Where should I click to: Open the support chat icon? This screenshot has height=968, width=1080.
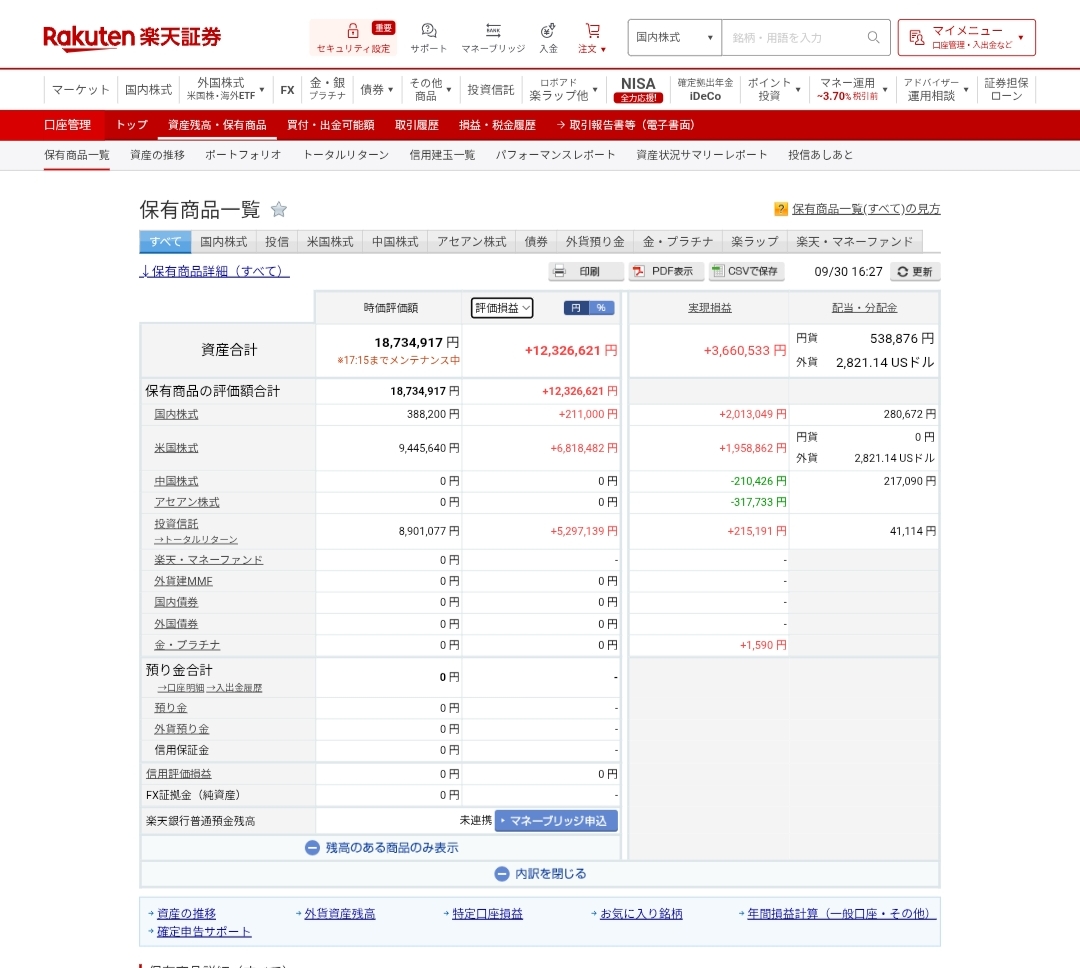click(429, 31)
